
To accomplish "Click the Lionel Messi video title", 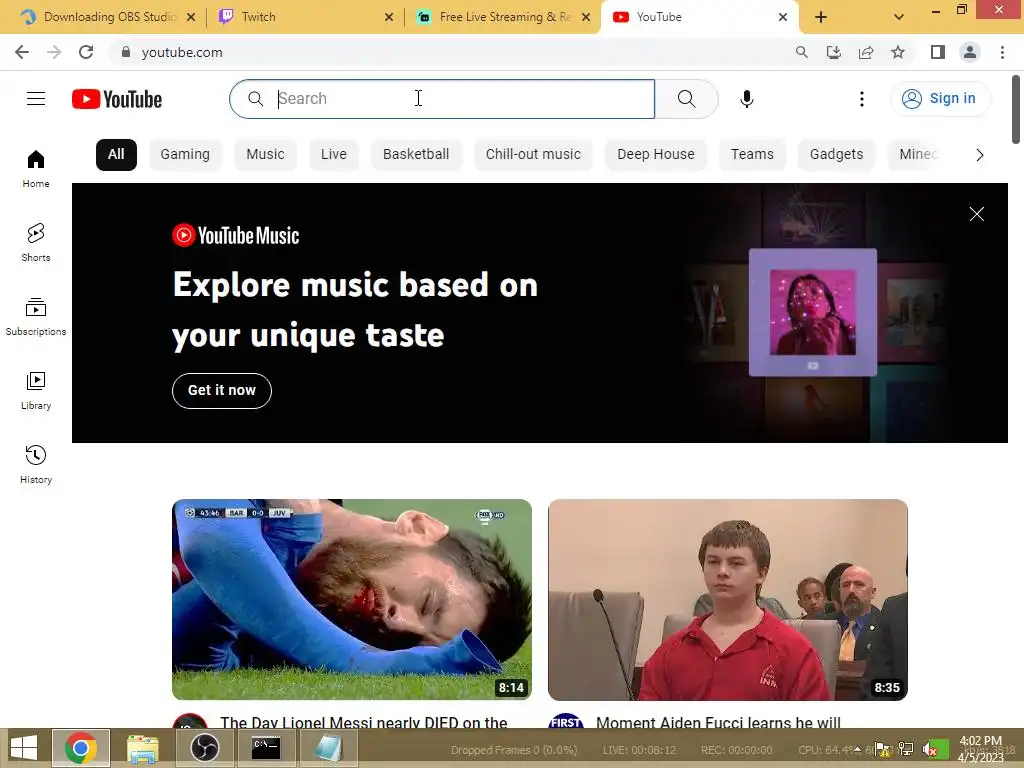I will click(364, 722).
